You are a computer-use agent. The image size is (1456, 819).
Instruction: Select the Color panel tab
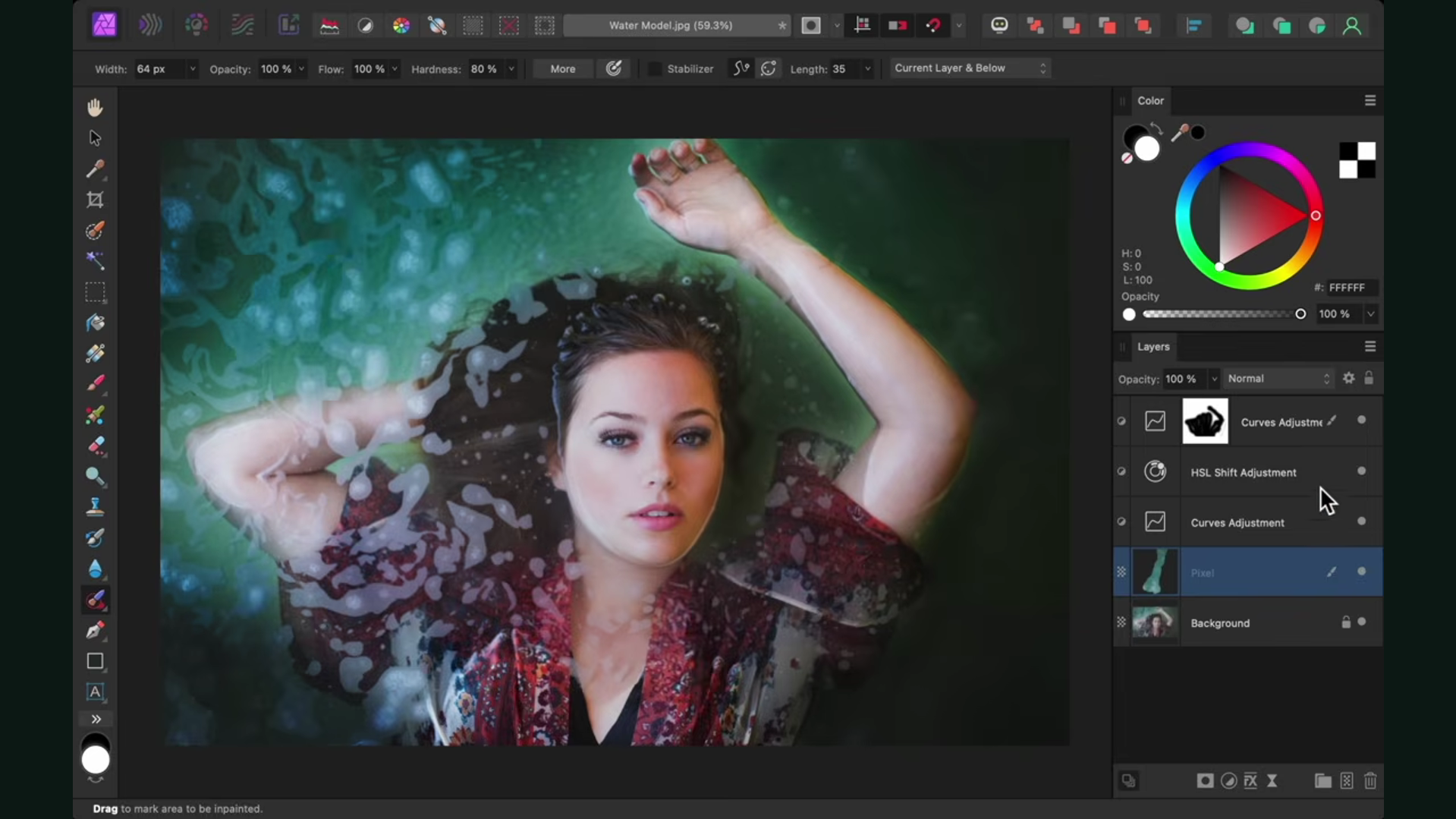click(1150, 100)
